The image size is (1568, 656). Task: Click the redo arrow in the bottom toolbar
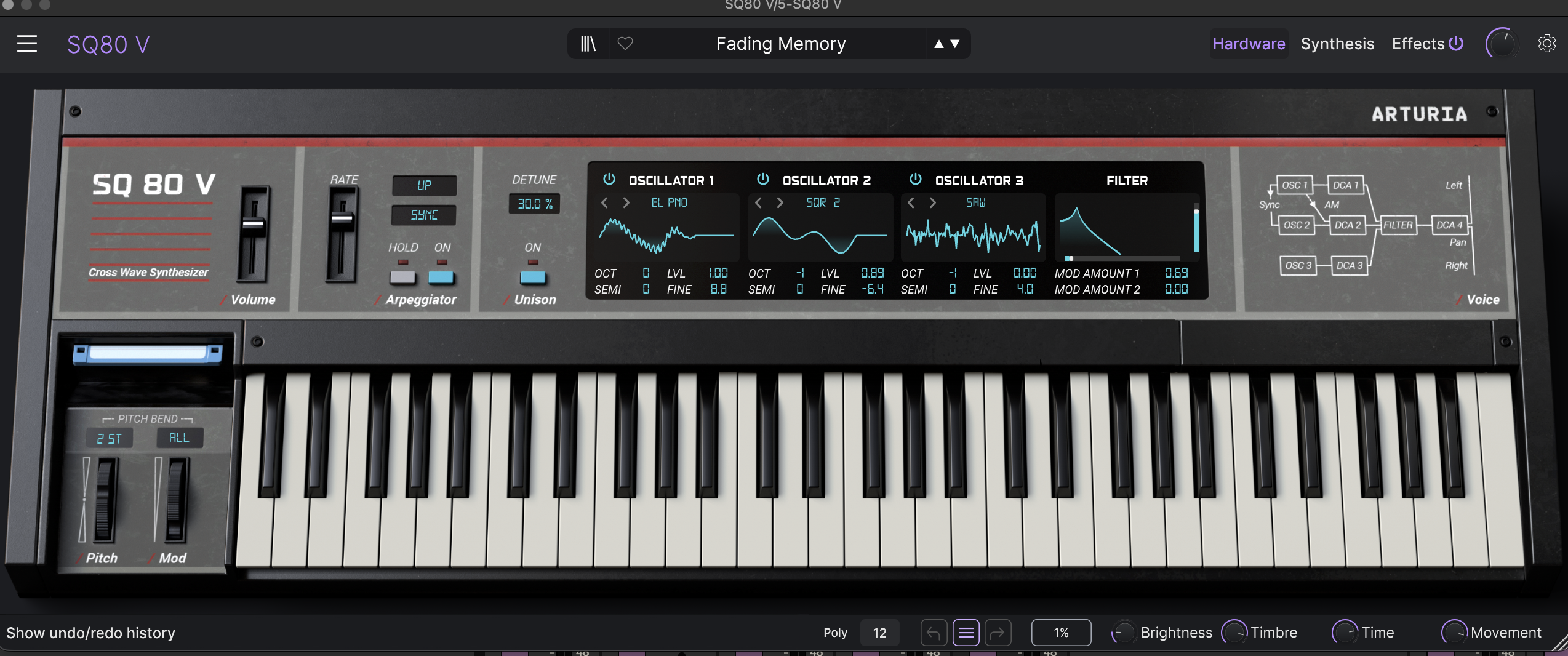[998, 633]
